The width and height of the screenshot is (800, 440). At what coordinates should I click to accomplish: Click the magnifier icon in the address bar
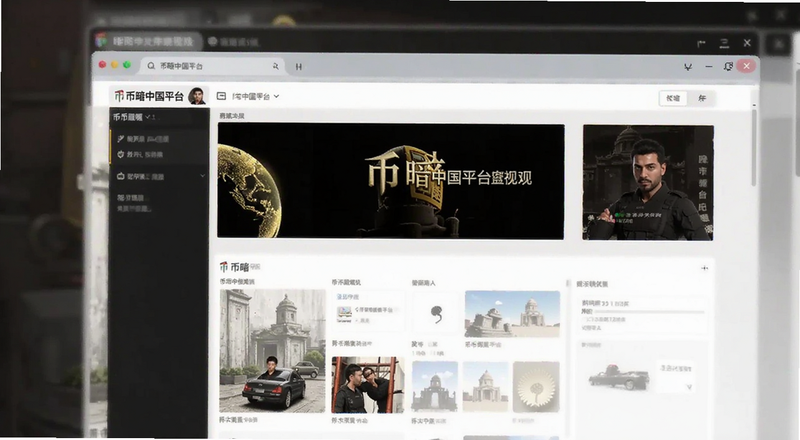pos(151,66)
